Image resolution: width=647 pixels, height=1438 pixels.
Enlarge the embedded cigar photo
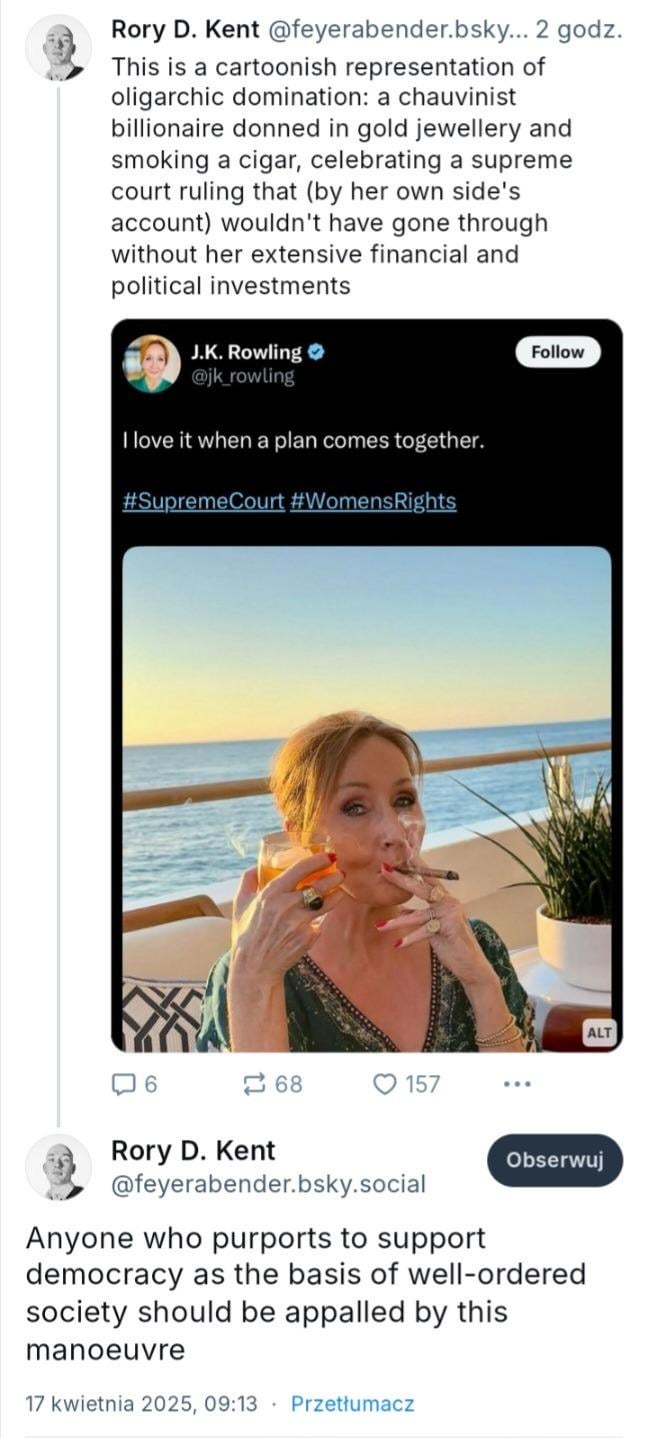pos(366,799)
